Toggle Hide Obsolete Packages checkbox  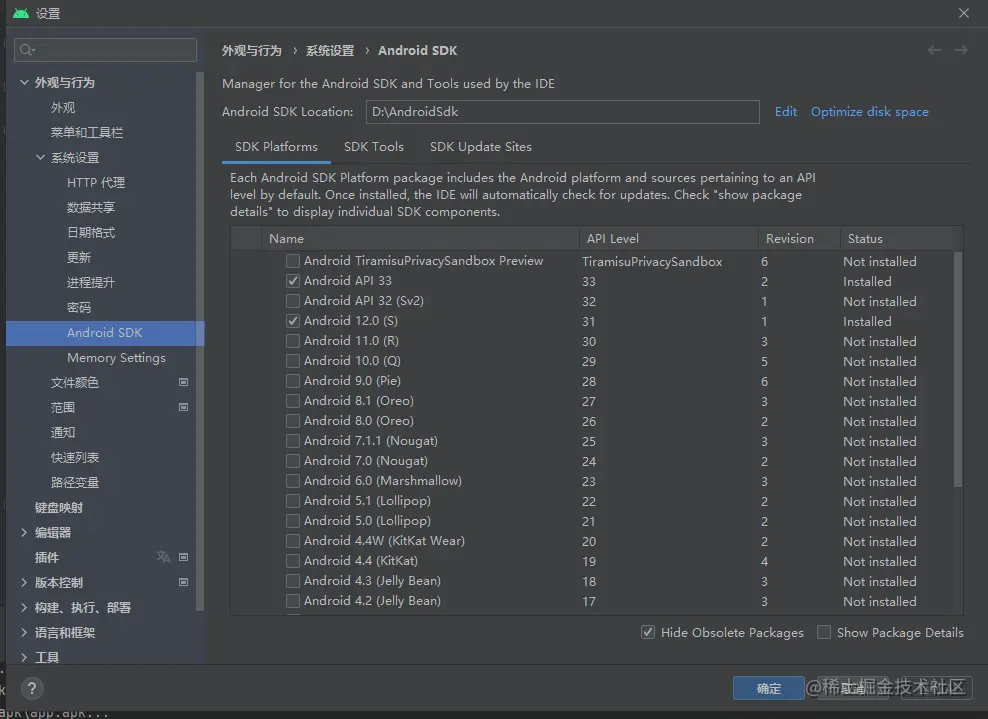648,632
